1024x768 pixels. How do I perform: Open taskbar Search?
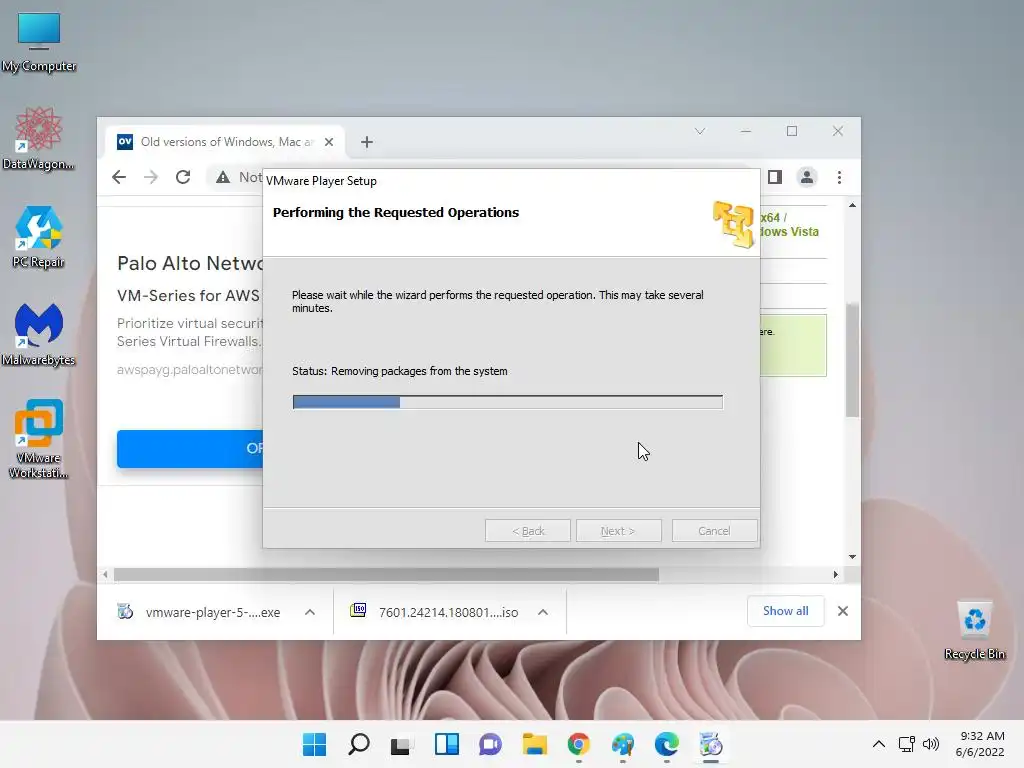tap(359, 744)
